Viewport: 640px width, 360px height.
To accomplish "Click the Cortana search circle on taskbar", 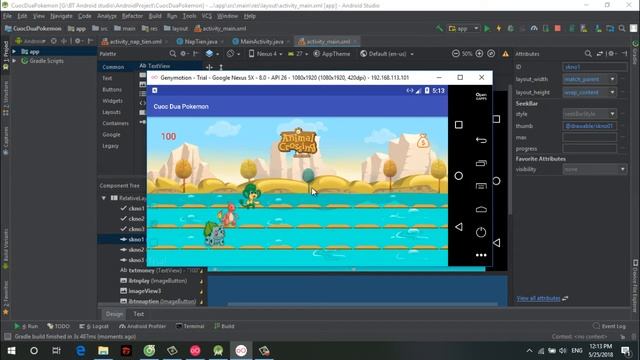I will pyautogui.click(x=34, y=351).
